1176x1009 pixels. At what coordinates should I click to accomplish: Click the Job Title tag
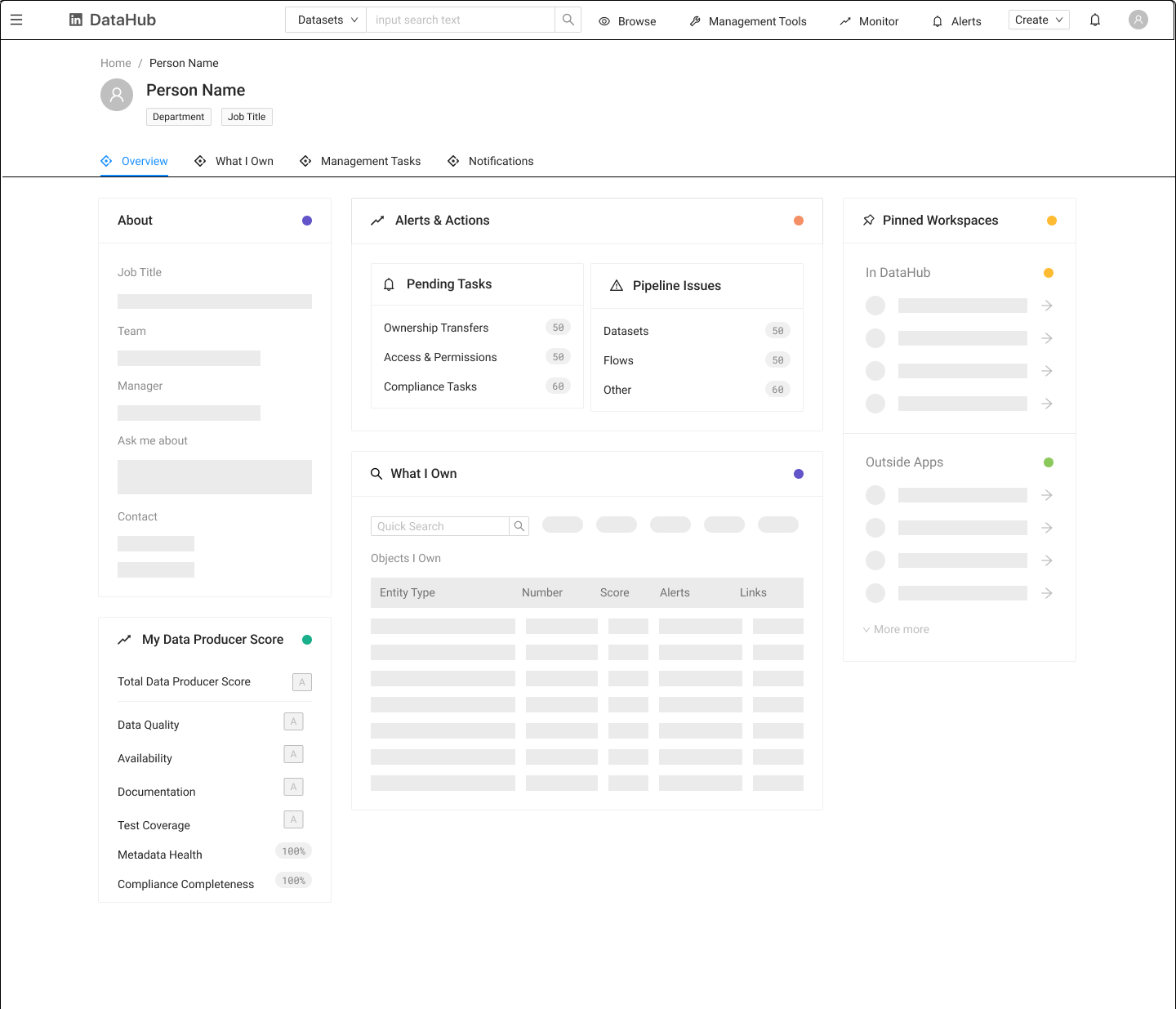[247, 117]
